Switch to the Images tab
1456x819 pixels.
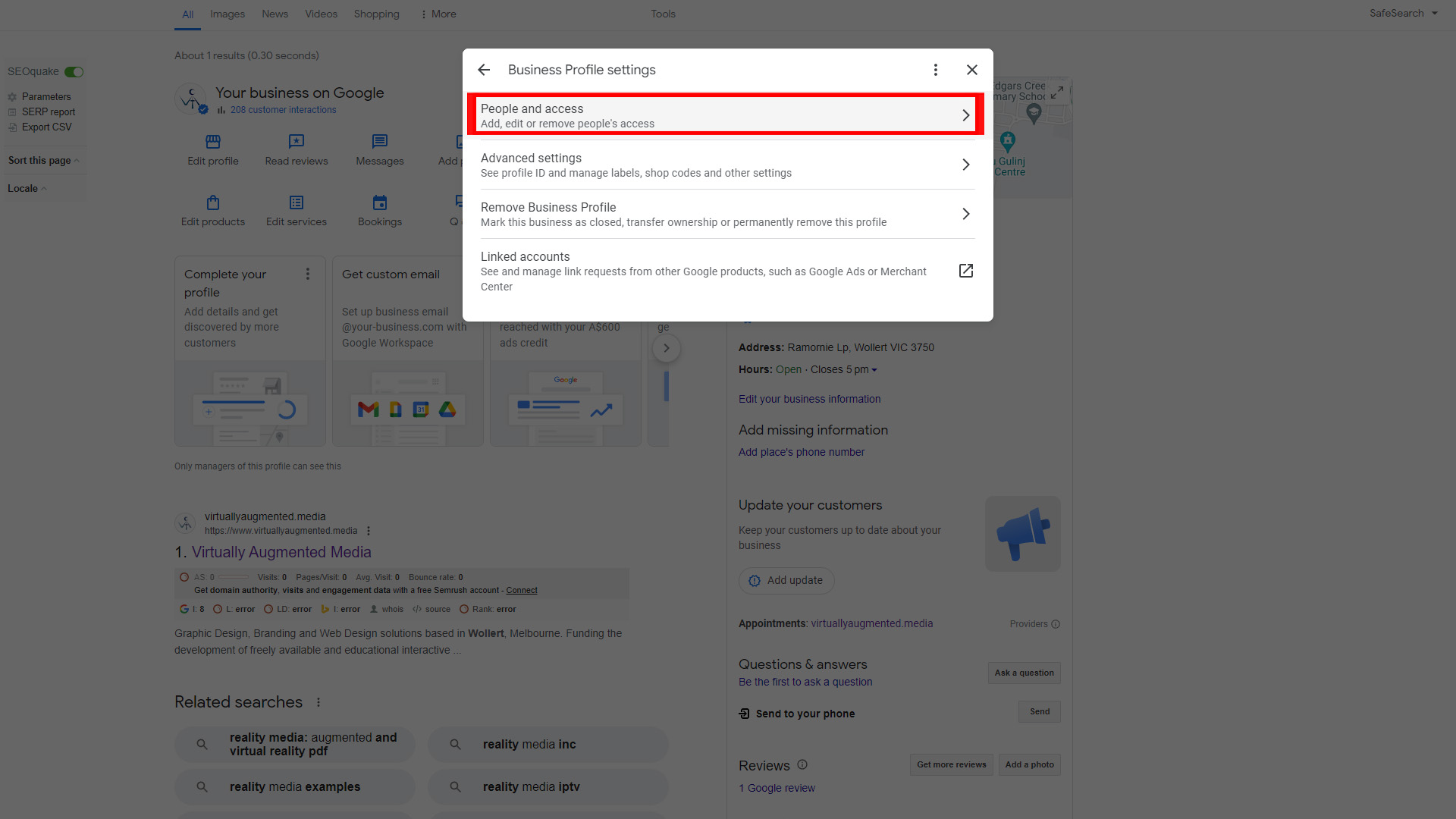pyautogui.click(x=227, y=14)
